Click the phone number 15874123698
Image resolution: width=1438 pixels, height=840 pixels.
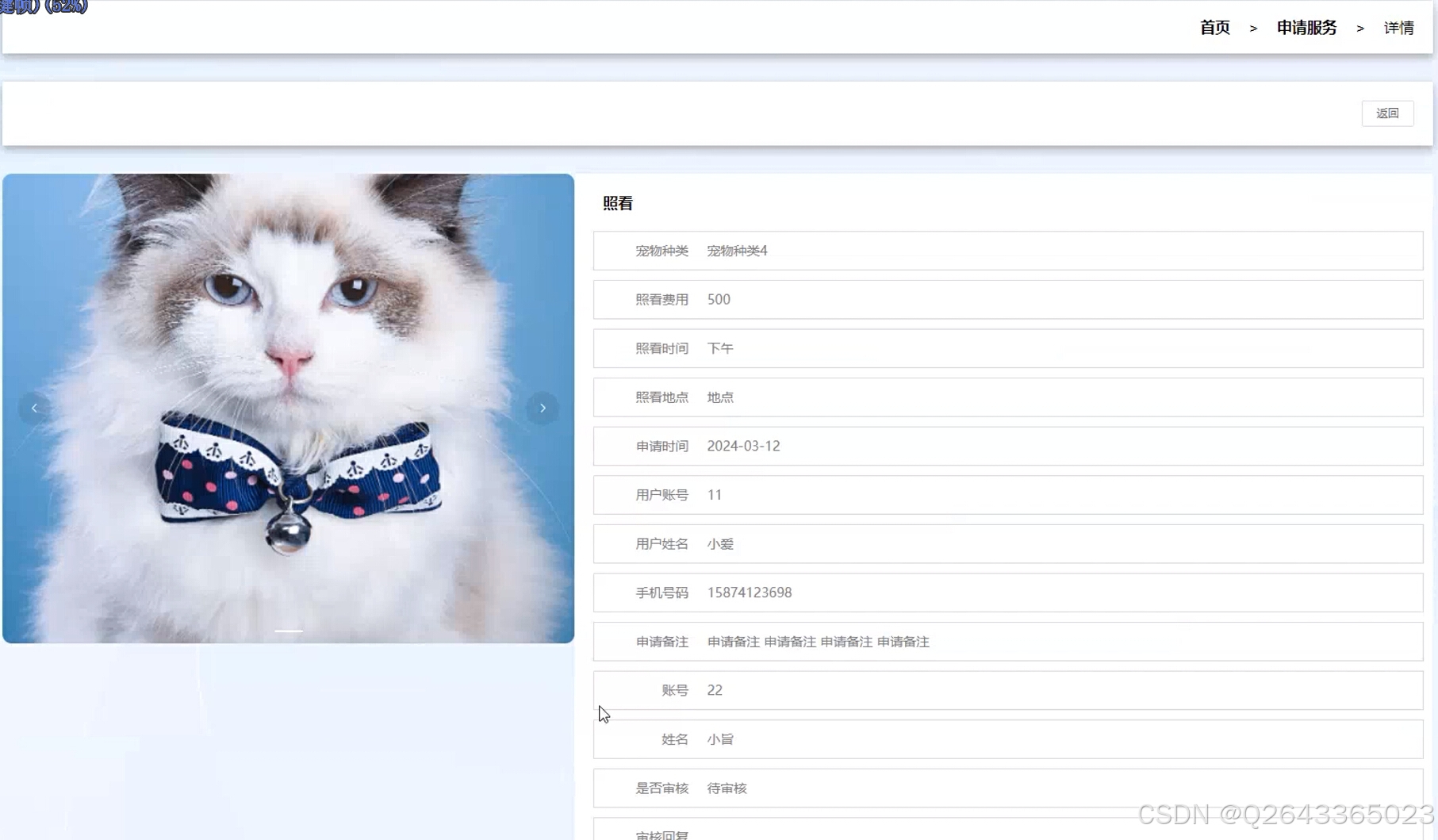point(750,593)
